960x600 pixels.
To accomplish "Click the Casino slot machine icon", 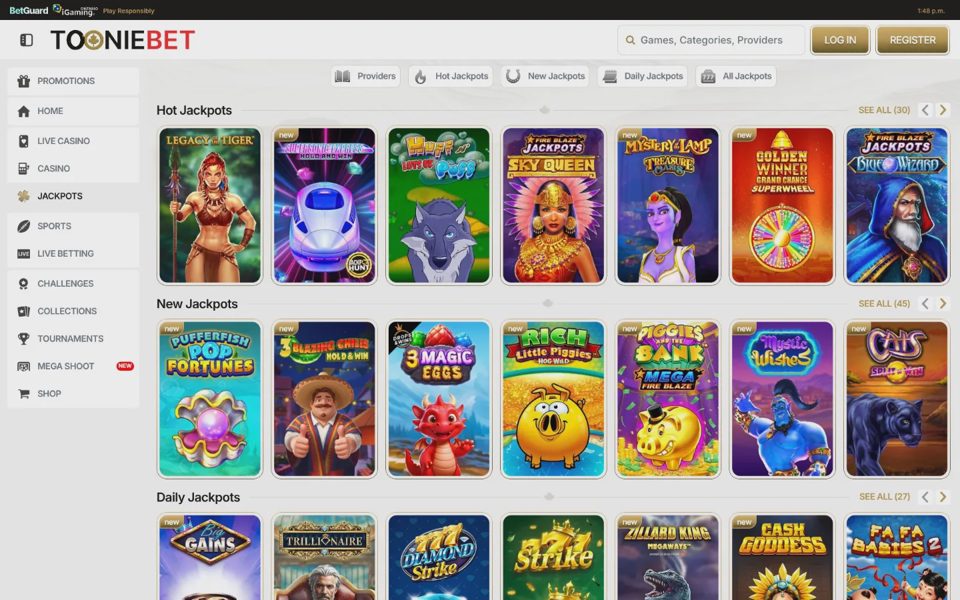I will [23, 168].
